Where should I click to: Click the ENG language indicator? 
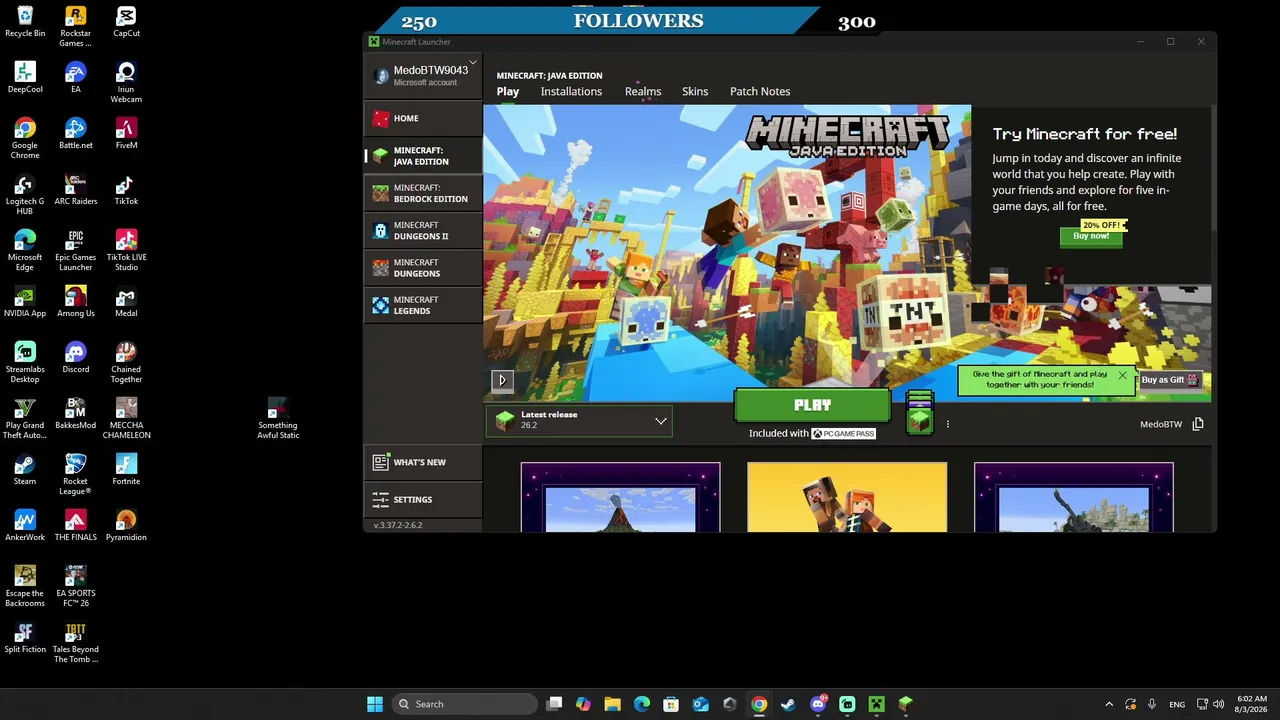1177,704
